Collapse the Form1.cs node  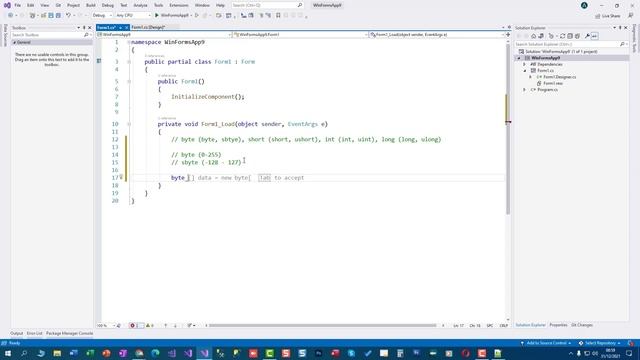[x=525, y=71]
